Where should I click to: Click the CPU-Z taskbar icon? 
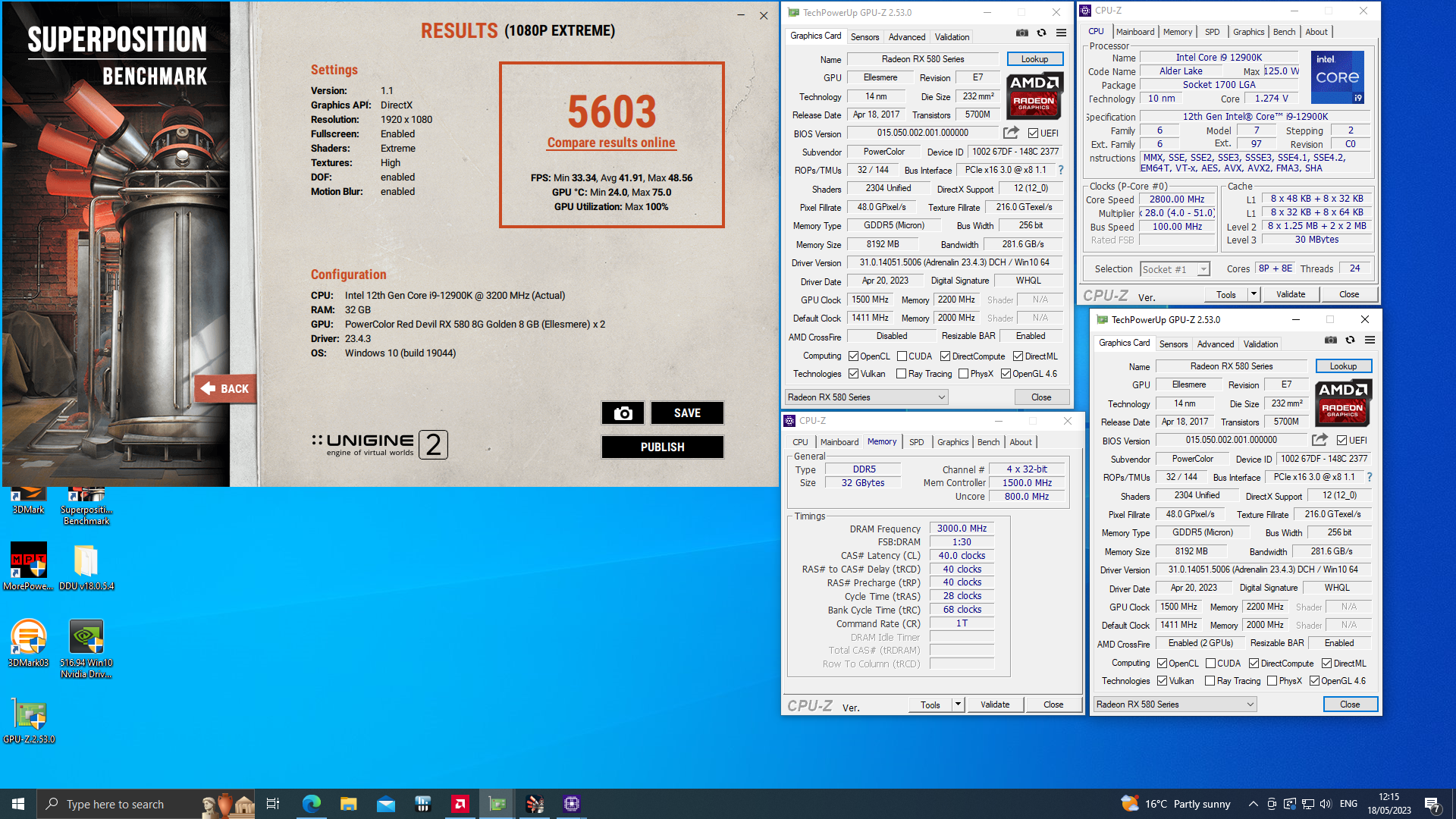[572, 804]
